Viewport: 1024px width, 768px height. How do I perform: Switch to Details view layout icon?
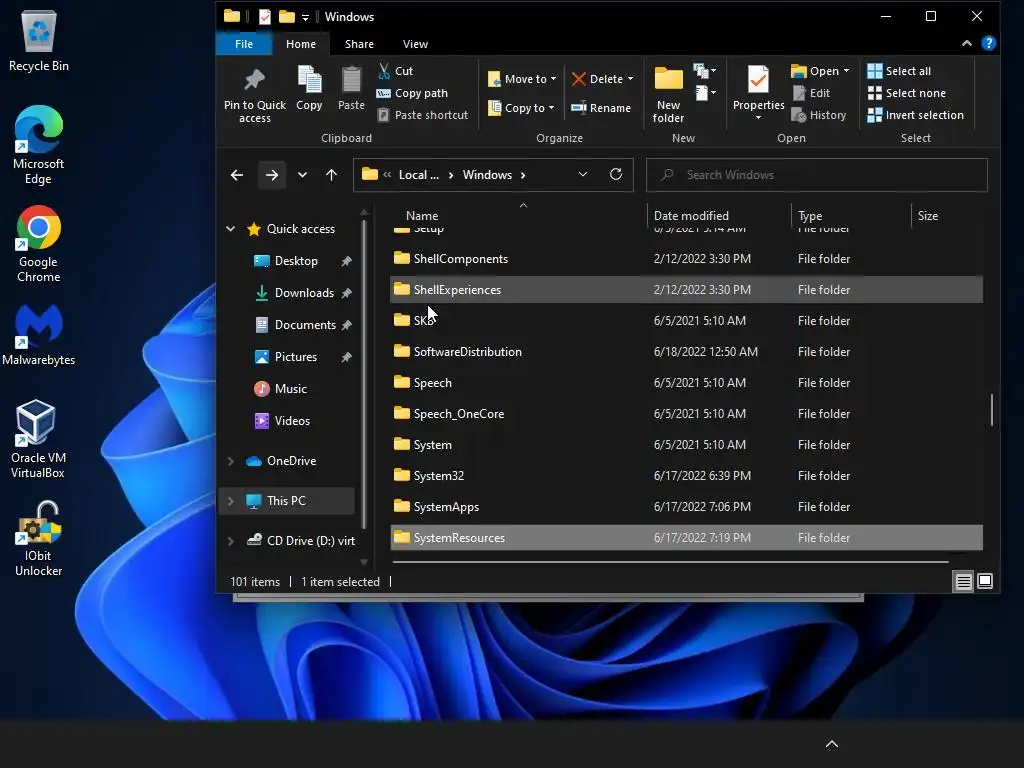(x=963, y=581)
